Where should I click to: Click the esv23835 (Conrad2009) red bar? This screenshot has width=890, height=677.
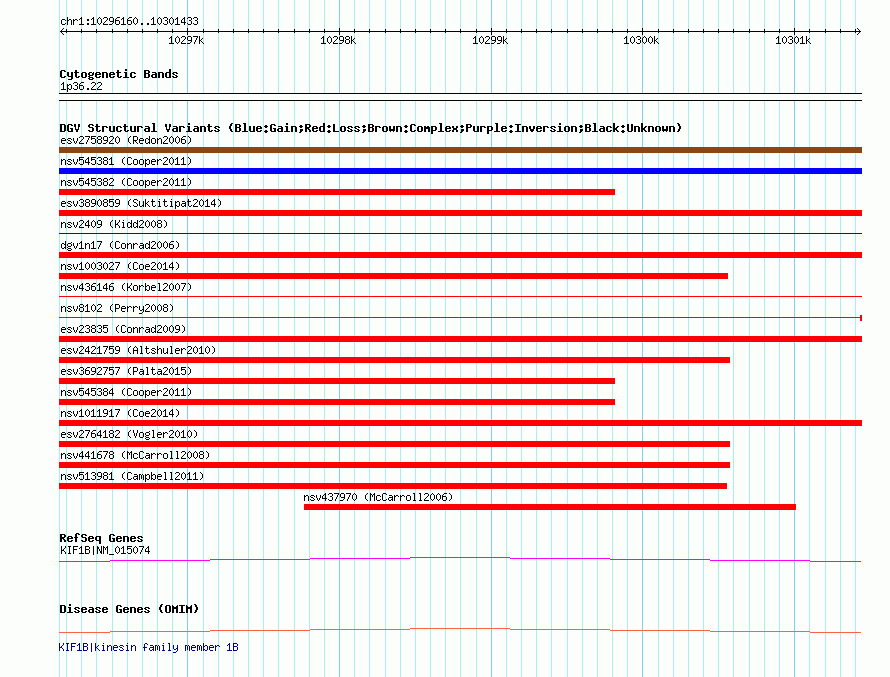pyautogui.click(x=460, y=339)
